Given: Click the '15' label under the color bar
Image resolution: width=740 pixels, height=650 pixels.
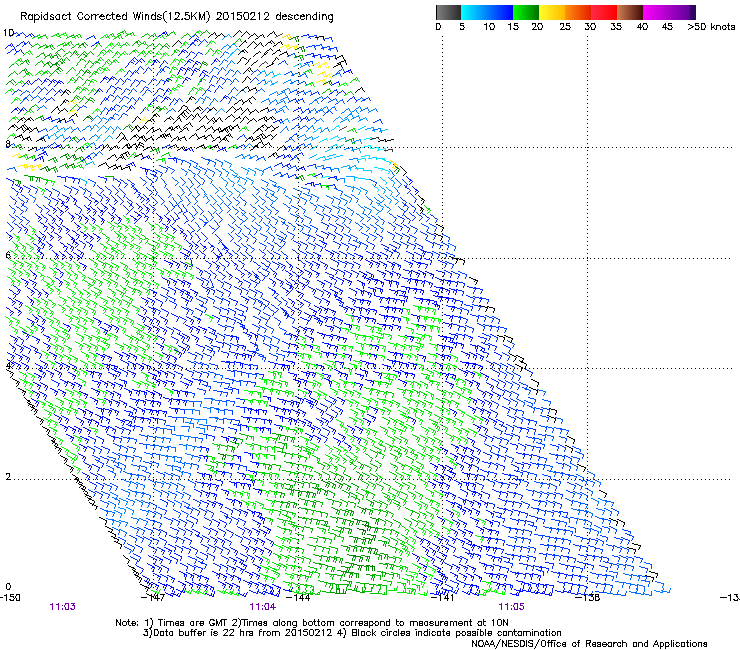Looking at the screenshot, I should [x=513, y=27].
